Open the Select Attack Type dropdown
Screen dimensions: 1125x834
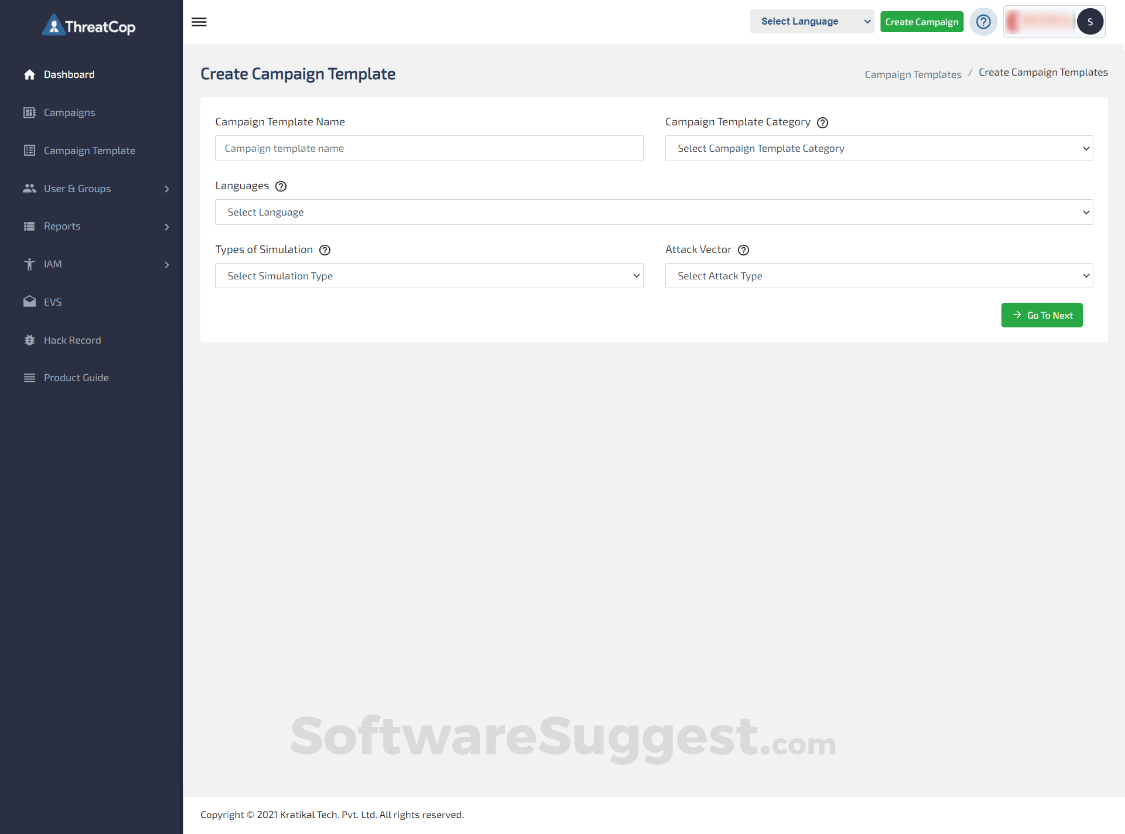[x=879, y=275]
